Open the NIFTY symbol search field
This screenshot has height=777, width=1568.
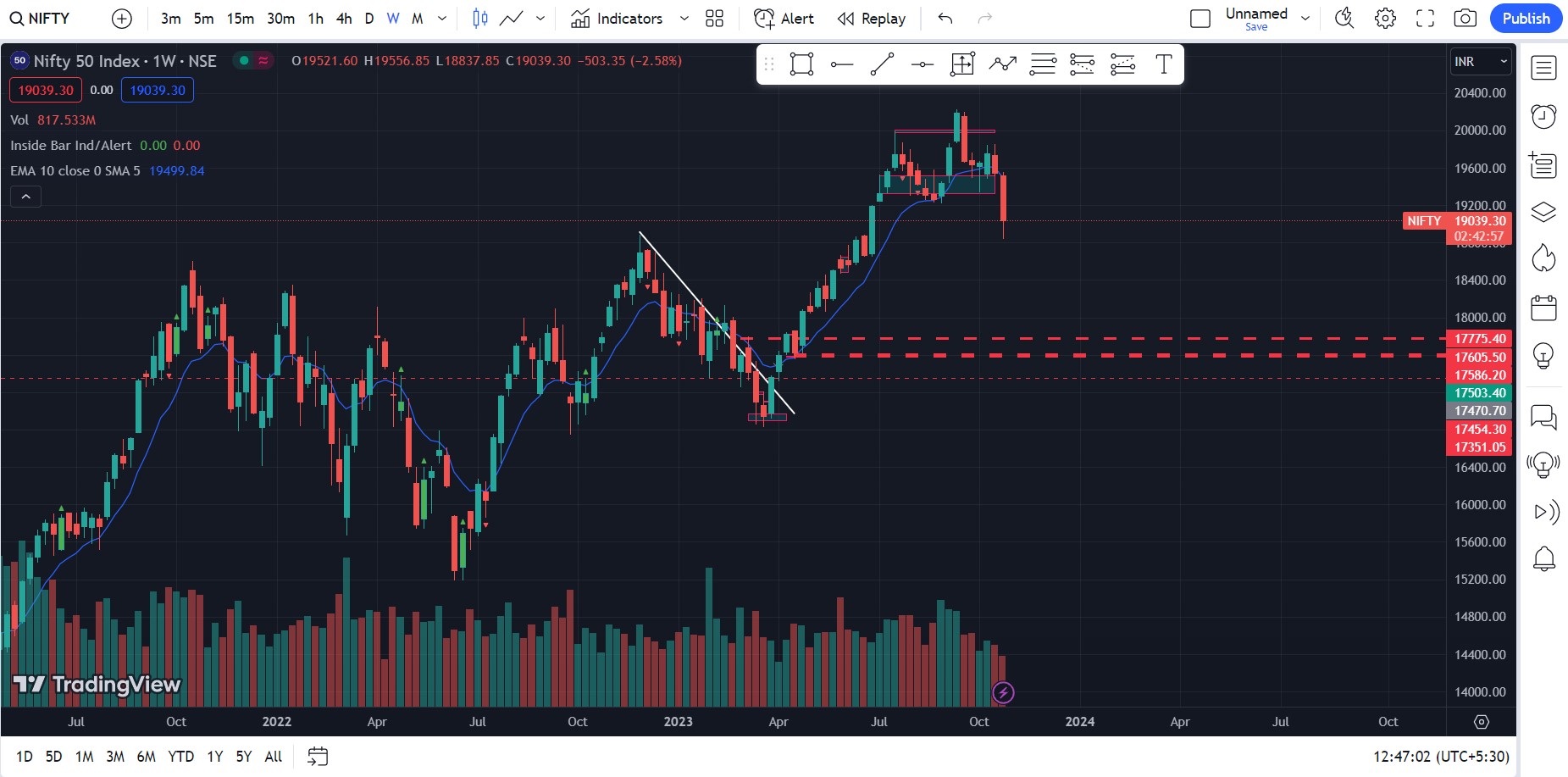pyautogui.click(x=41, y=19)
